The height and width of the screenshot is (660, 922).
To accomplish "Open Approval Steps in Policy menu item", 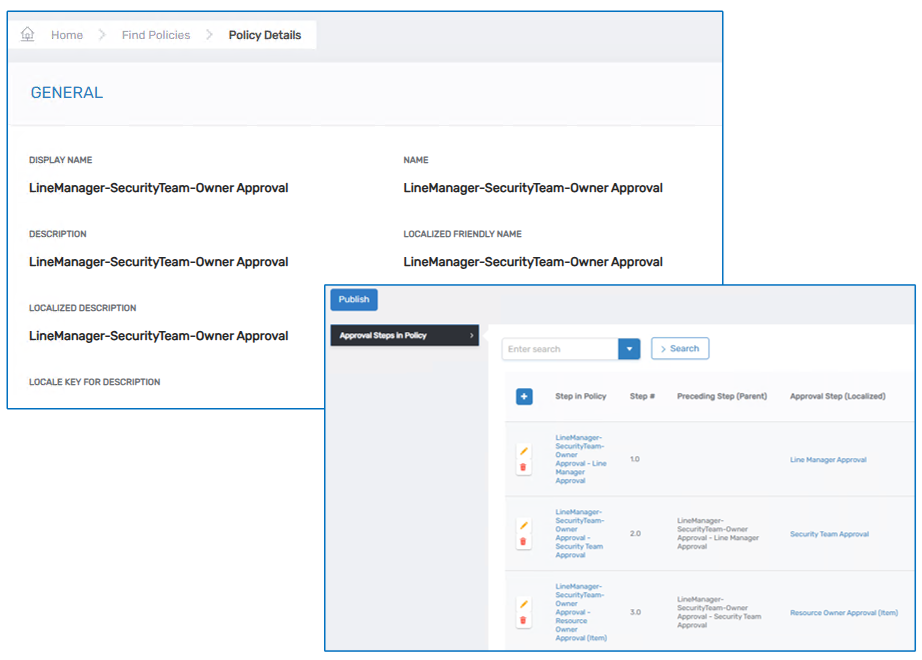I will [x=405, y=335].
